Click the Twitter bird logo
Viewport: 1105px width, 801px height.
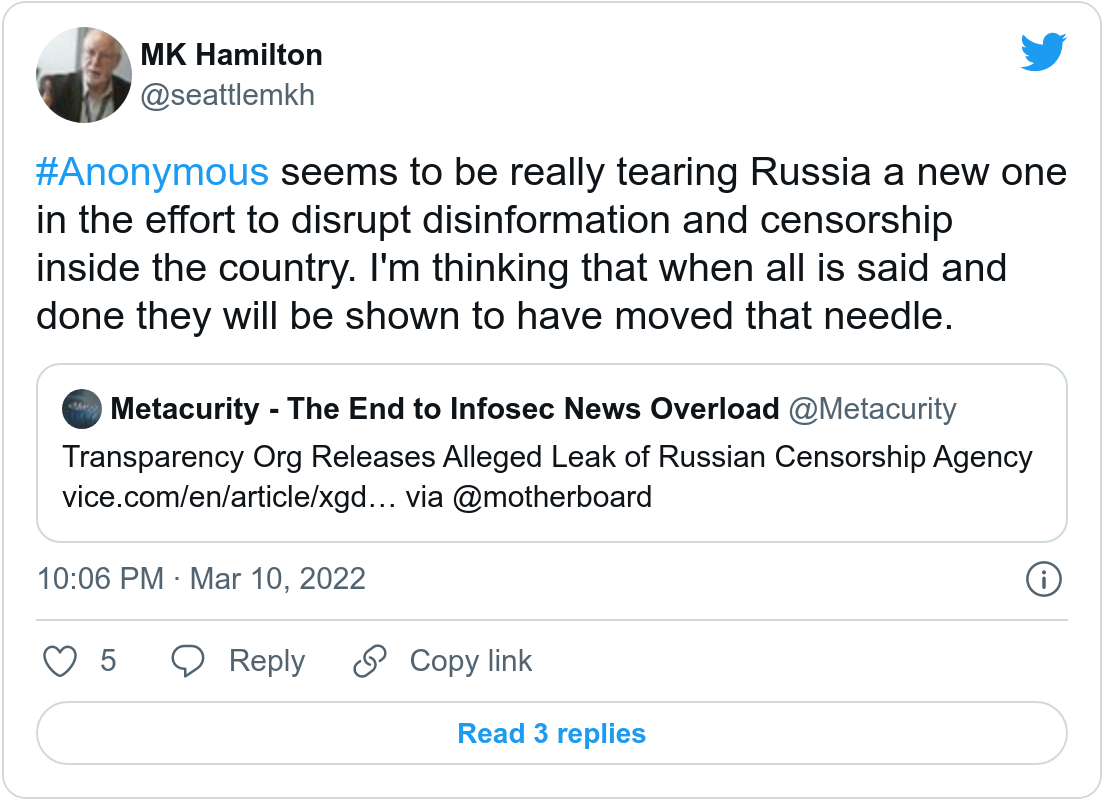point(1044,53)
